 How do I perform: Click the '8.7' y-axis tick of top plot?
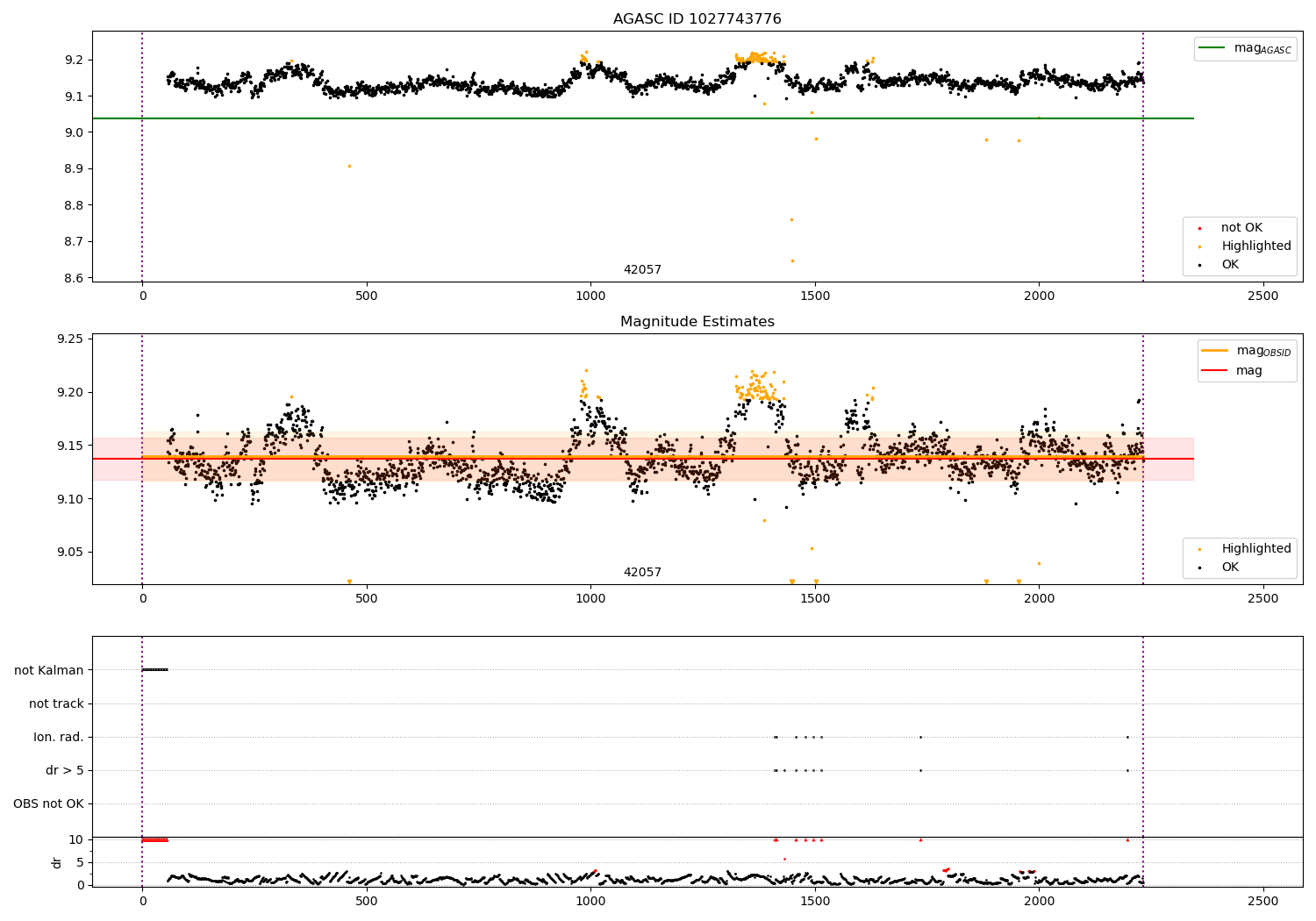pyautogui.click(x=75, y=242)
